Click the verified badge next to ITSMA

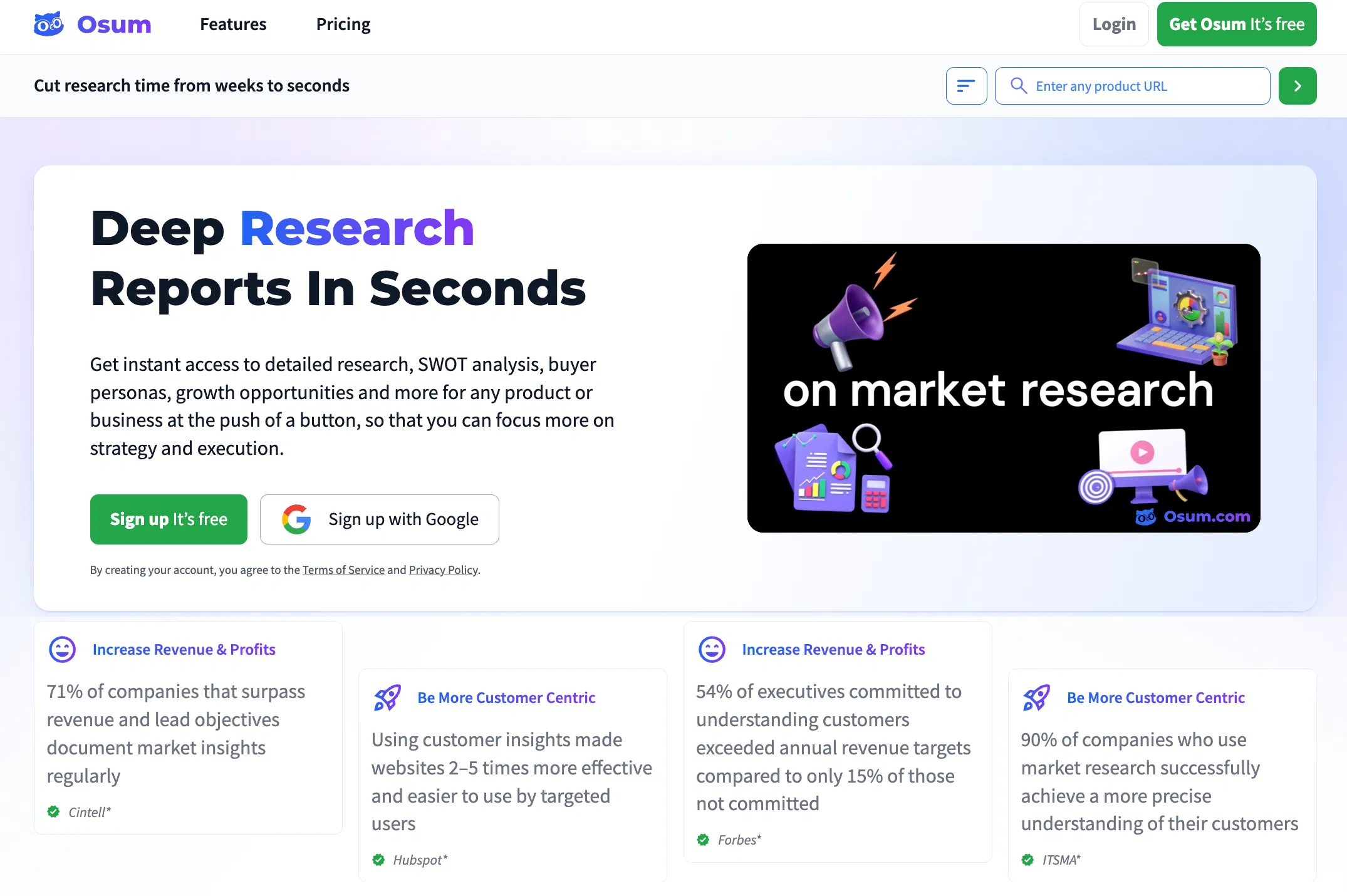coord(1027,860)
